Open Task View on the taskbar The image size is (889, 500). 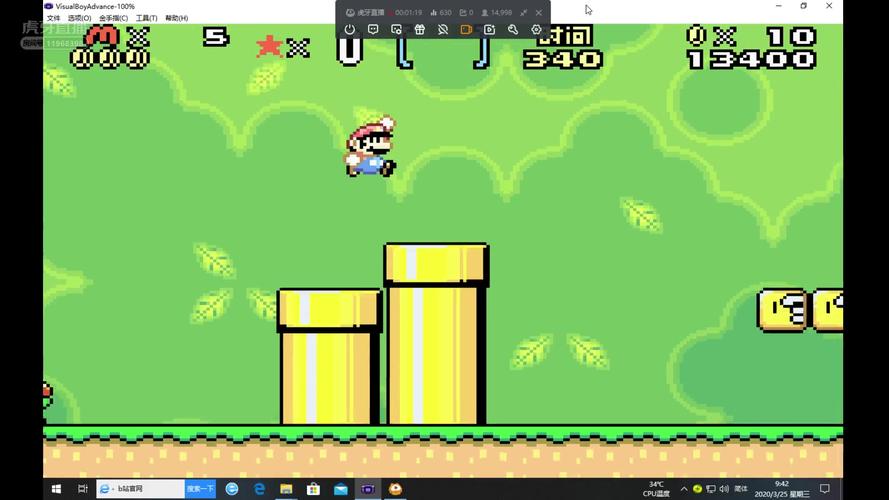pyautogui.click(x=83, y=489)
